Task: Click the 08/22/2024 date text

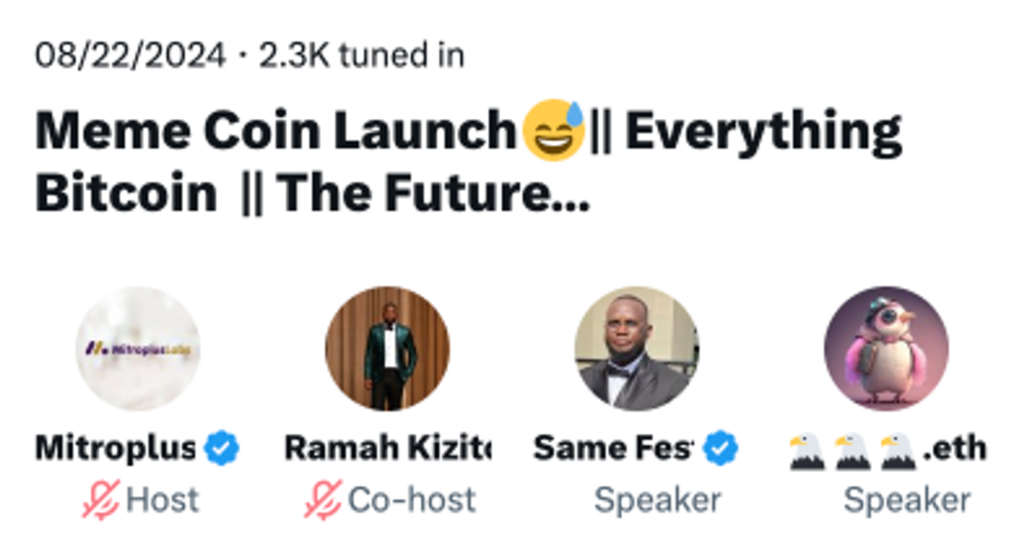Action: (x=130, y=55)
